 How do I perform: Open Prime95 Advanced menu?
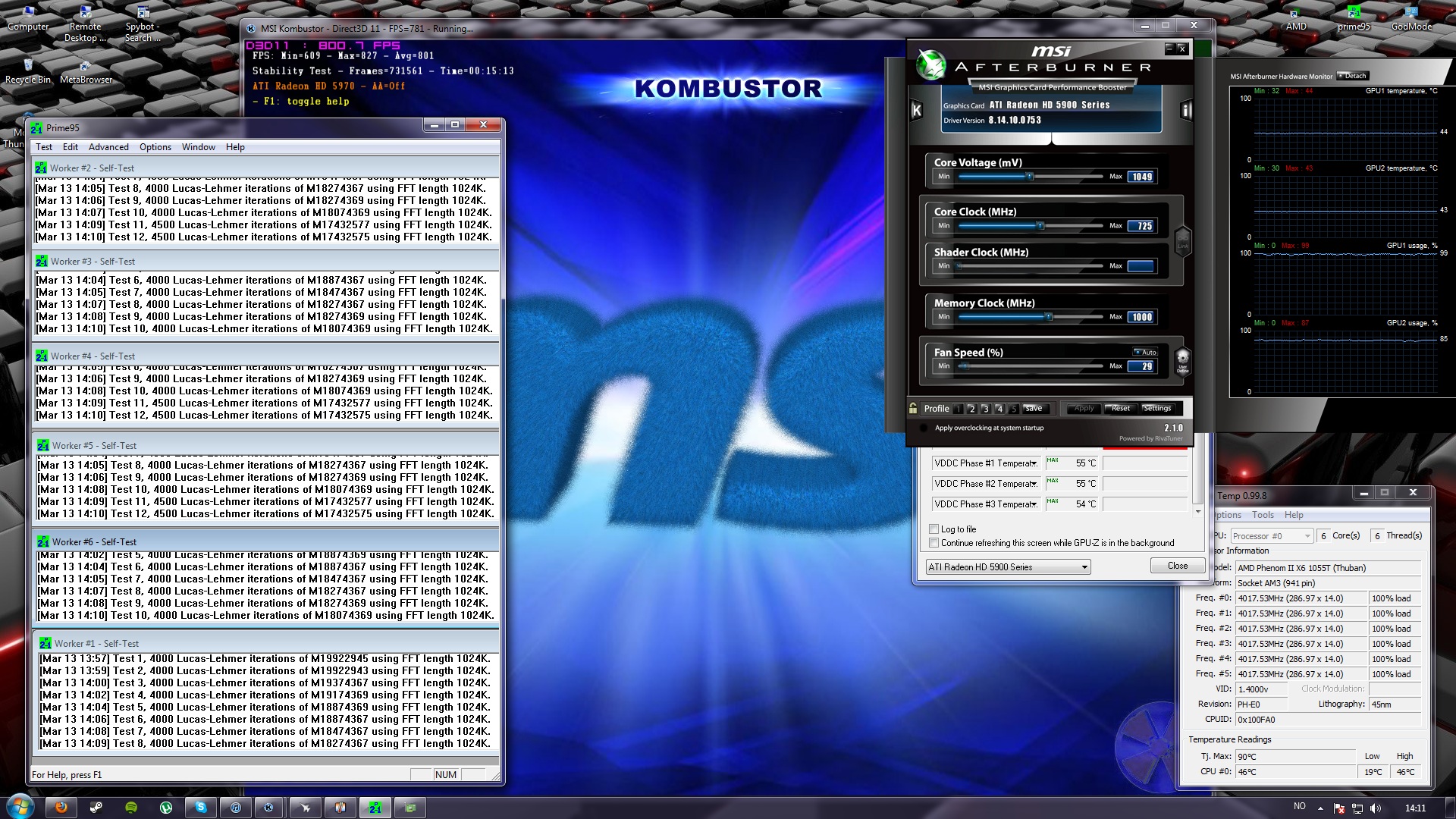point(108,147)
